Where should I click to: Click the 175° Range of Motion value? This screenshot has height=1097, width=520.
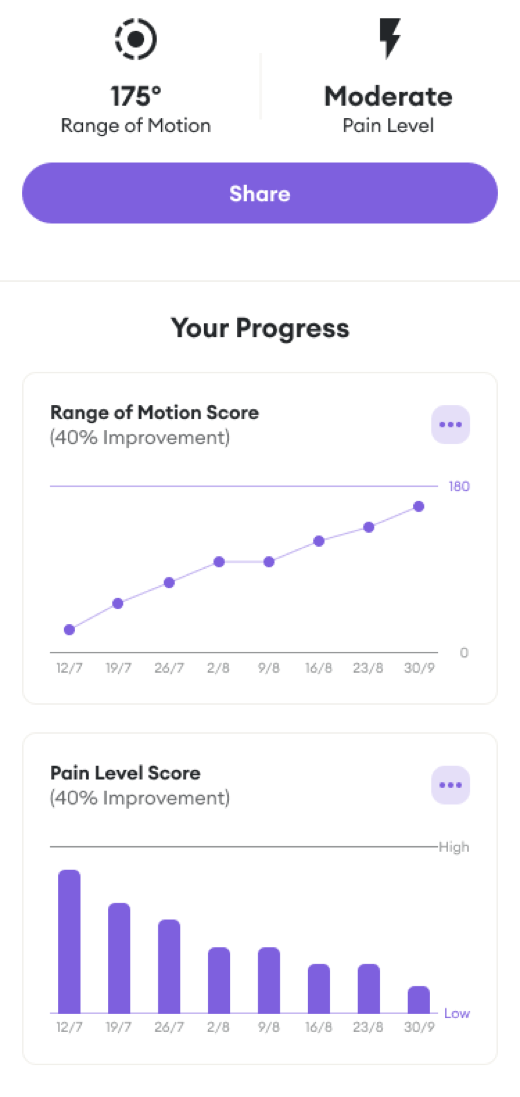coord(136,96)
